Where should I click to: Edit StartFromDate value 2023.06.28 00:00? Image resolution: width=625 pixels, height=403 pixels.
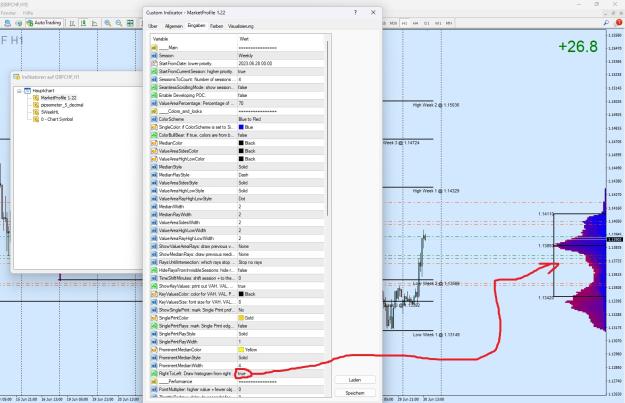281,63
